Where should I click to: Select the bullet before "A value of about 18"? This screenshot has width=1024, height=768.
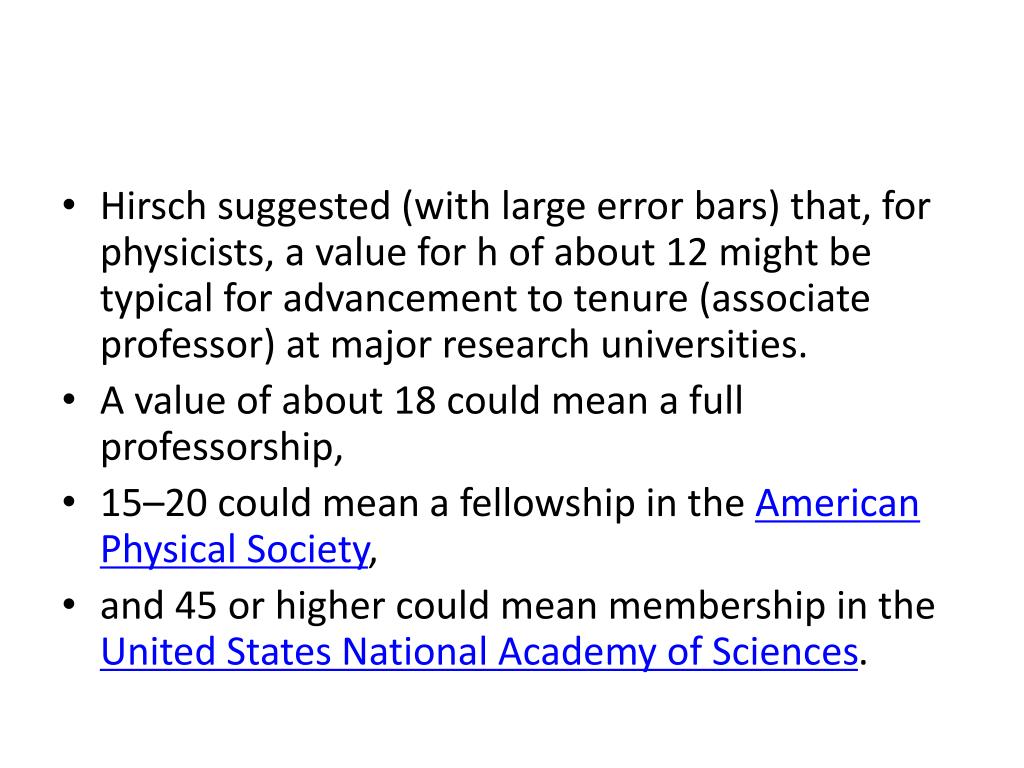(x=69, y=400)
